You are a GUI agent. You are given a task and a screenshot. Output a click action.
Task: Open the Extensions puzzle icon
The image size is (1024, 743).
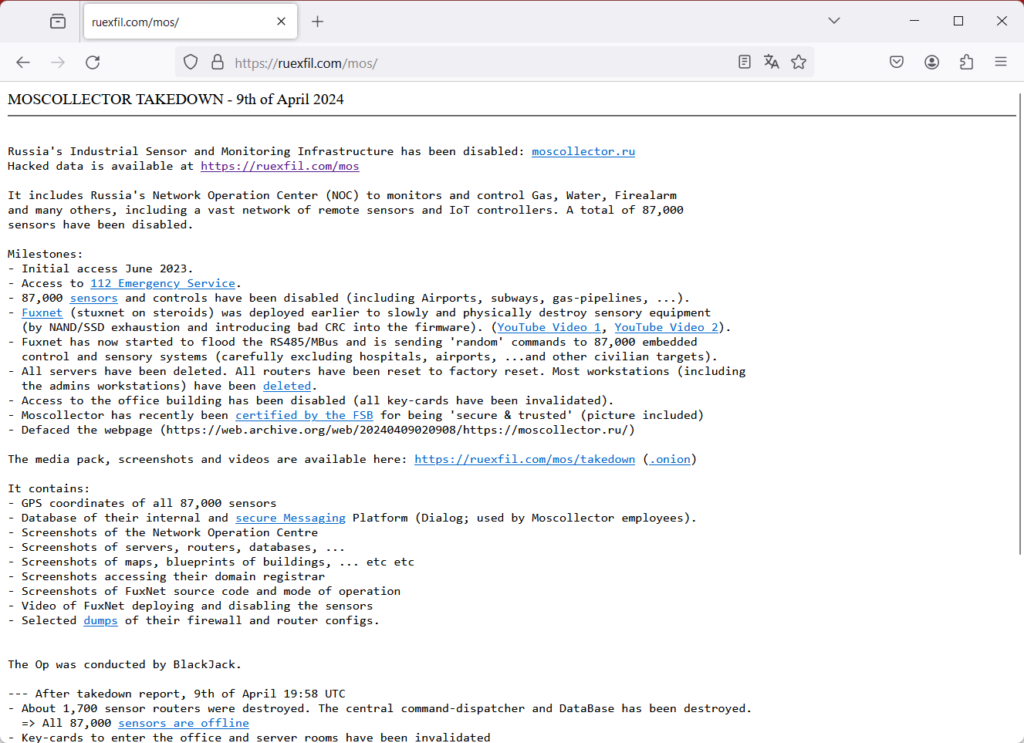(x=966, y=62)
